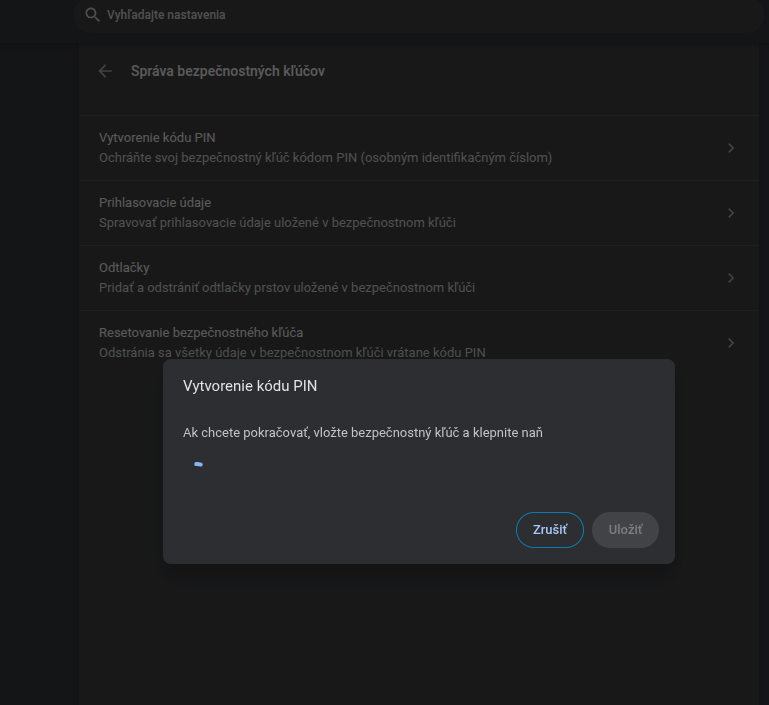Go back using the left arrow

click(x=105, y=71)
